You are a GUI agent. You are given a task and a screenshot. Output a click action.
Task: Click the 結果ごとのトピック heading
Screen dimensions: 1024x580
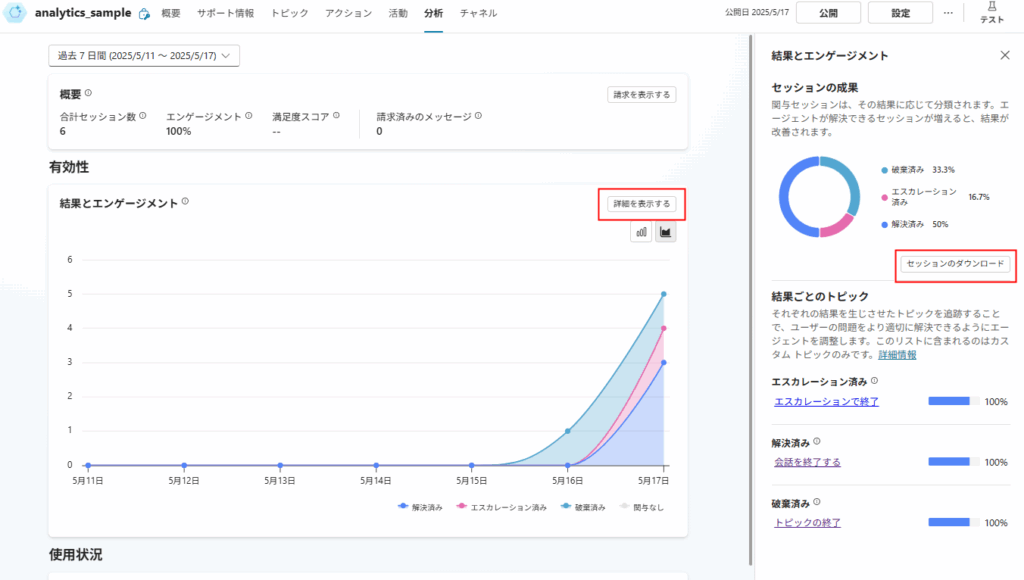point(820,297)
